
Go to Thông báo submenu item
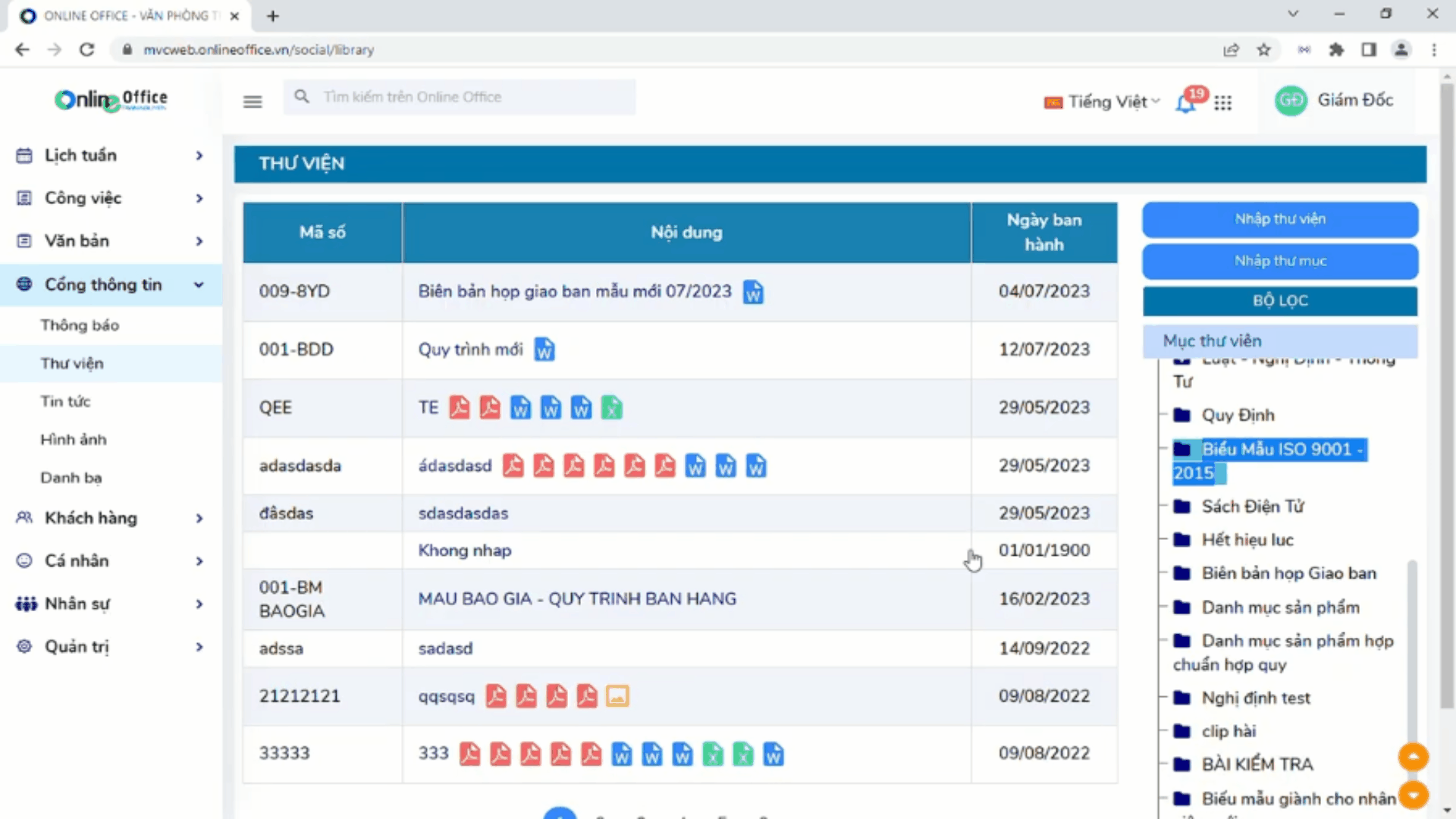coord(80,325)
